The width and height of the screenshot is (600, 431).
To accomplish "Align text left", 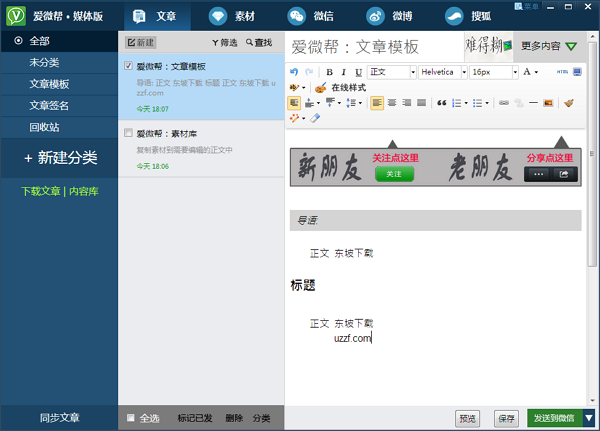I will tap(377, 103).
